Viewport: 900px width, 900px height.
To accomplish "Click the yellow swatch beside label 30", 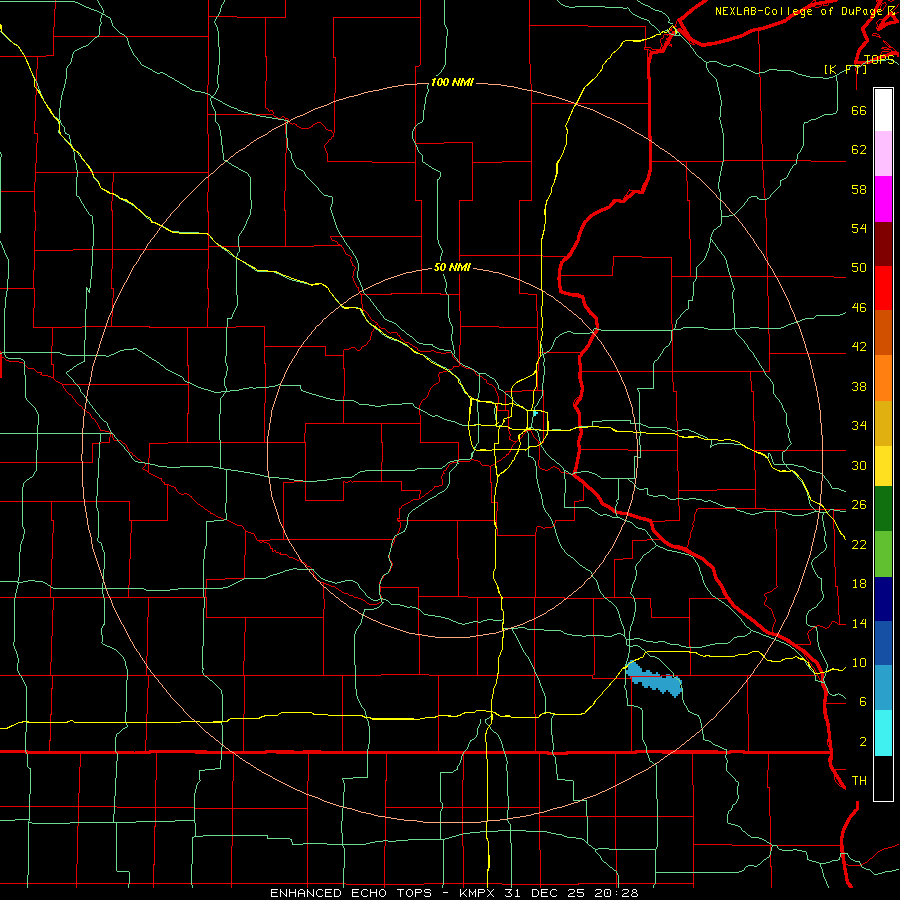I will coord(883,466).
